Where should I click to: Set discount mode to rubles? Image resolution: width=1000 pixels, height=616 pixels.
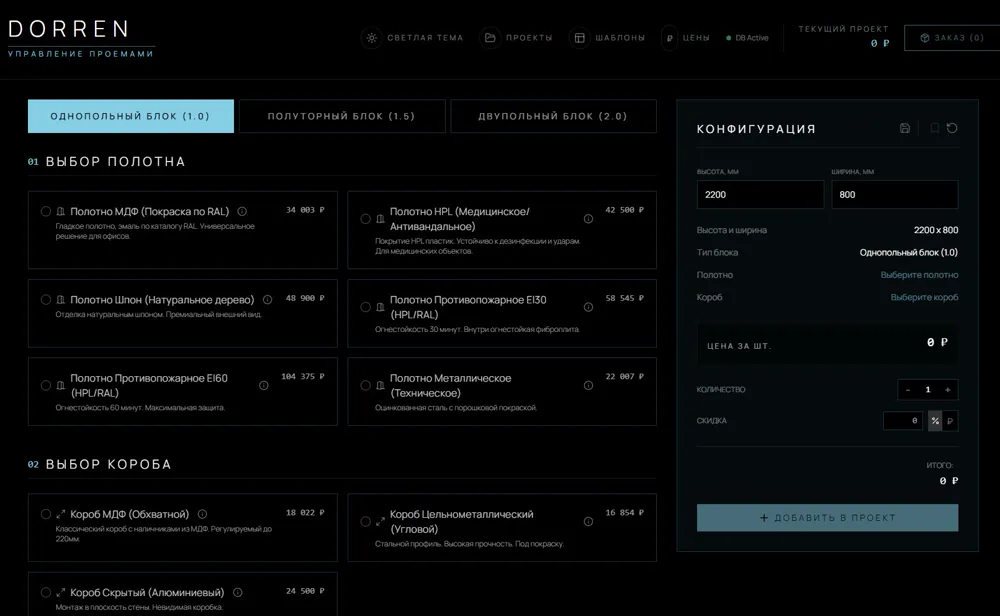coord(950,421)
